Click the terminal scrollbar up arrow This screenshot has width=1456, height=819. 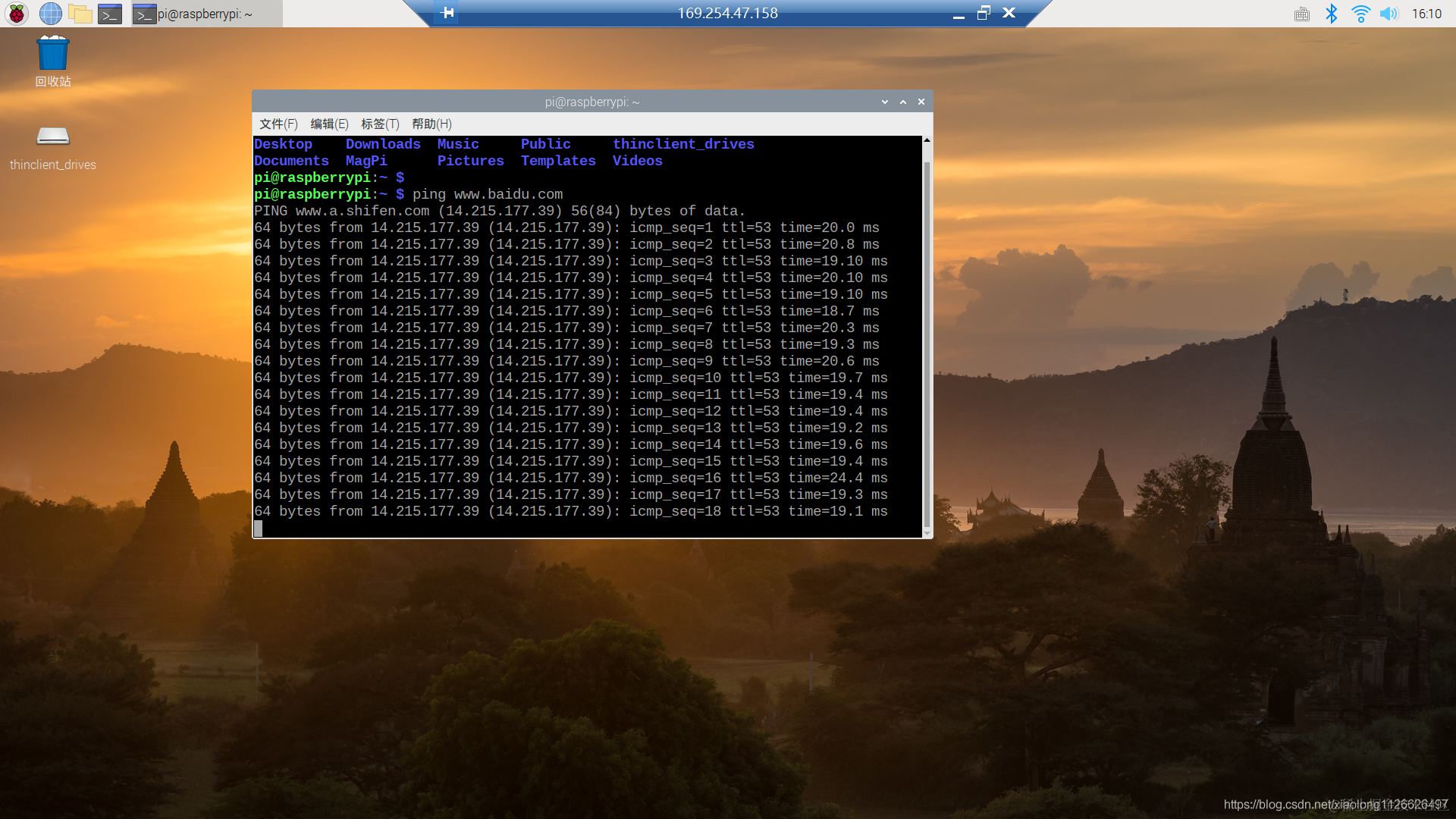coord(927,140)
